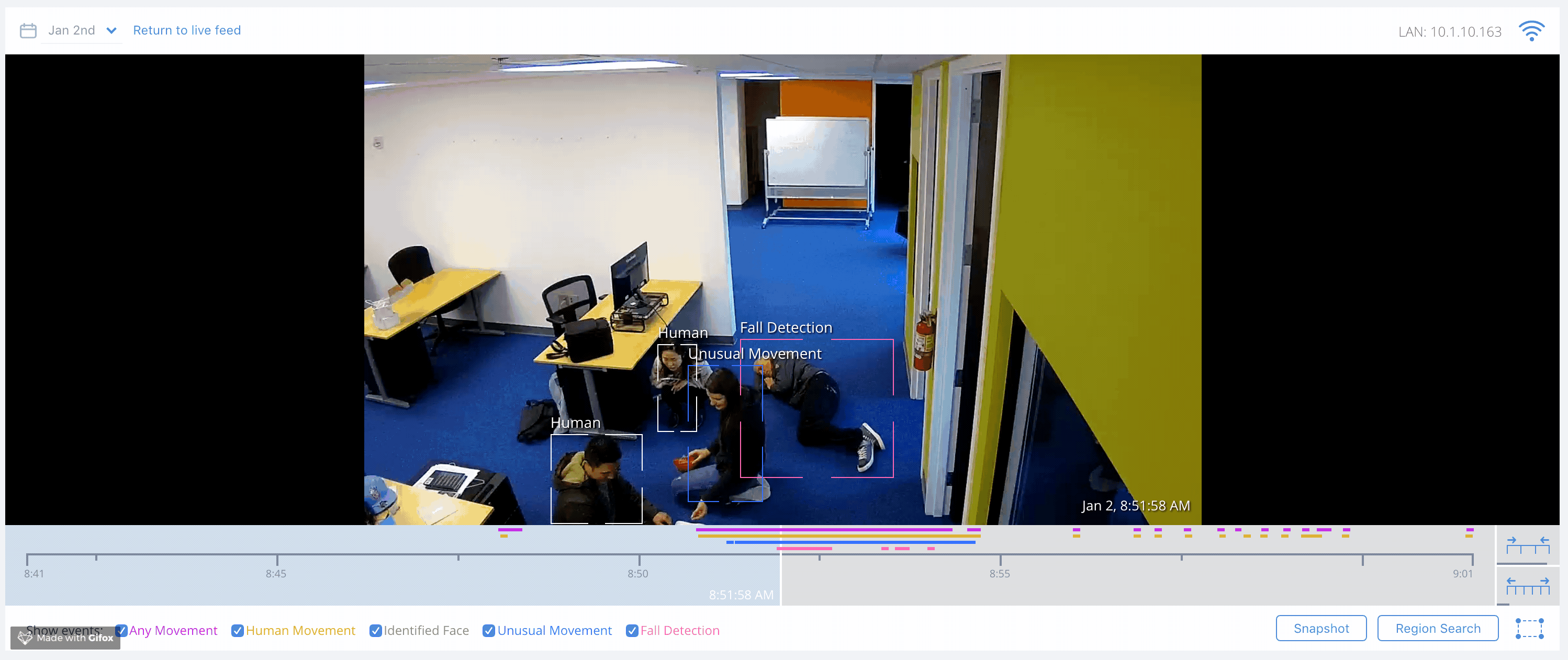Click the calendar date icon top-left
Image resolution: width=1568 pixels, height=660 pixels.
(x=28, y=29)
